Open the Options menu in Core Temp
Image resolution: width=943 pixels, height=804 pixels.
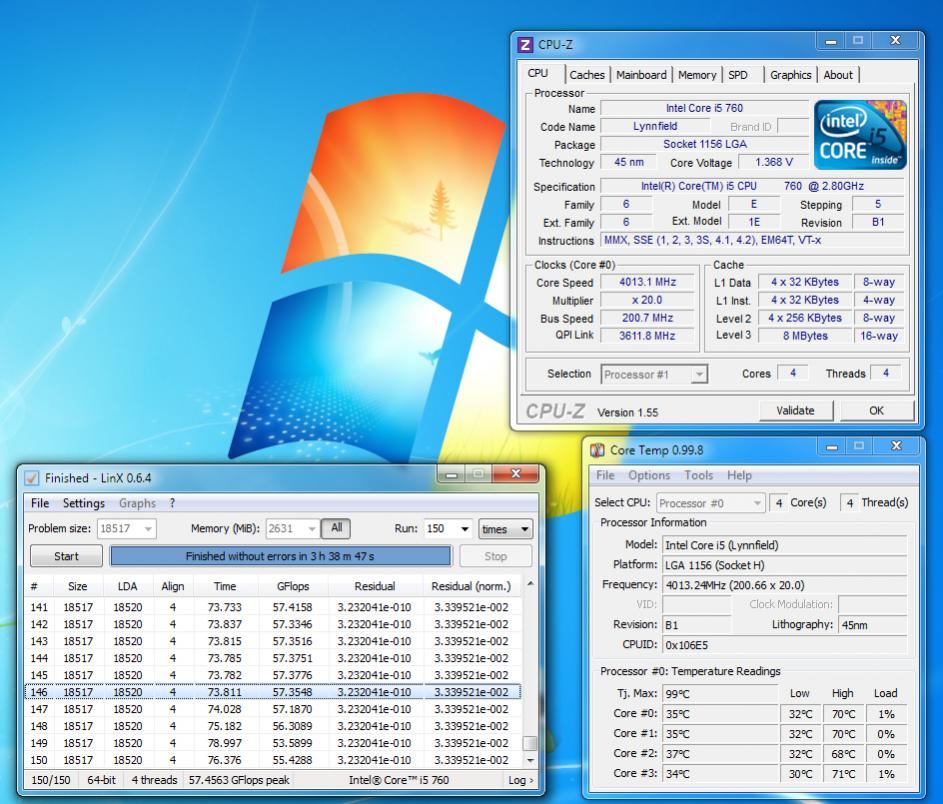[x=649, y=475]
